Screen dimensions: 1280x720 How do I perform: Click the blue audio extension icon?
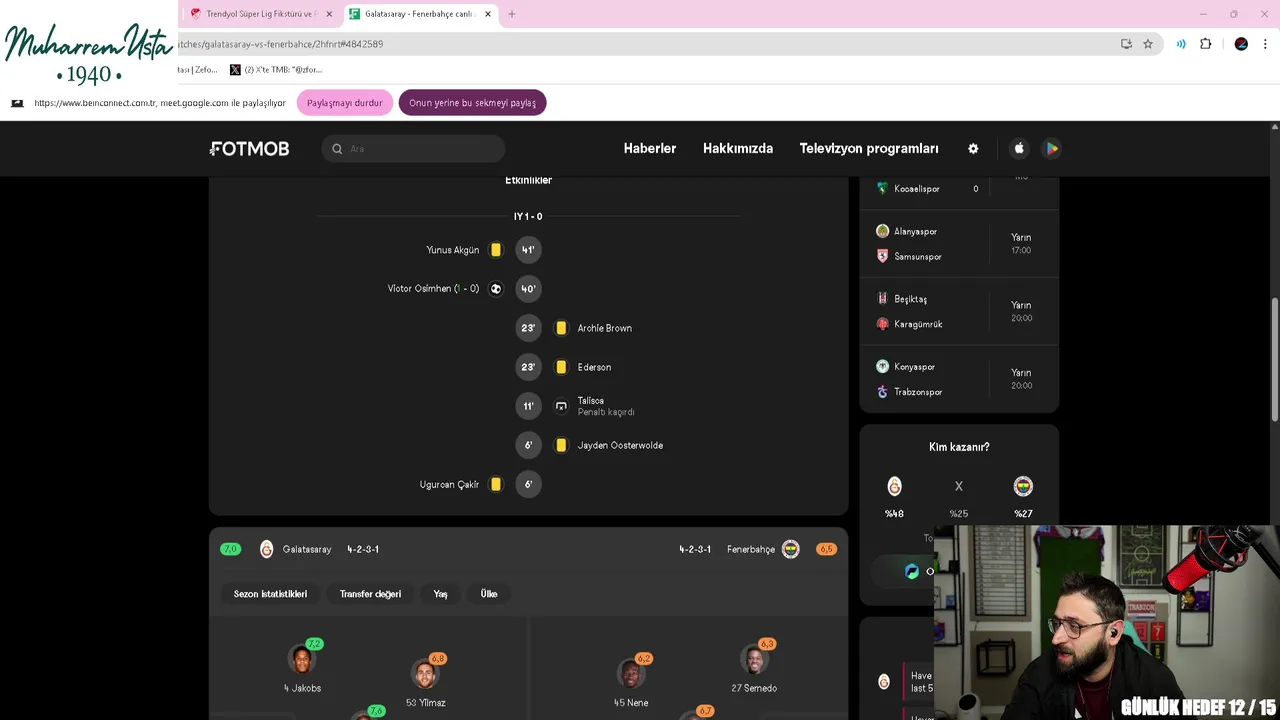1181,44
